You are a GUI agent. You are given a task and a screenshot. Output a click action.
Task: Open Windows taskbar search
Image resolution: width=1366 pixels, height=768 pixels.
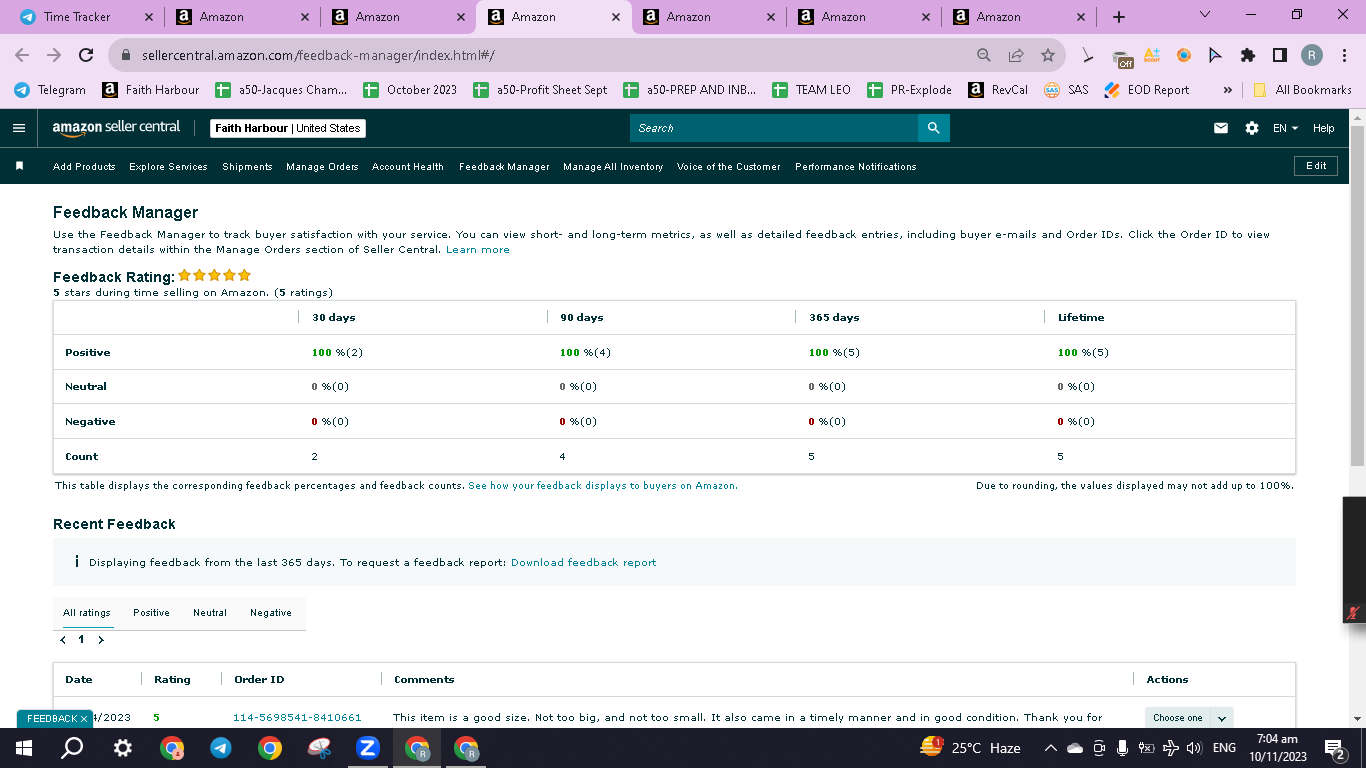tap(73, 747)
